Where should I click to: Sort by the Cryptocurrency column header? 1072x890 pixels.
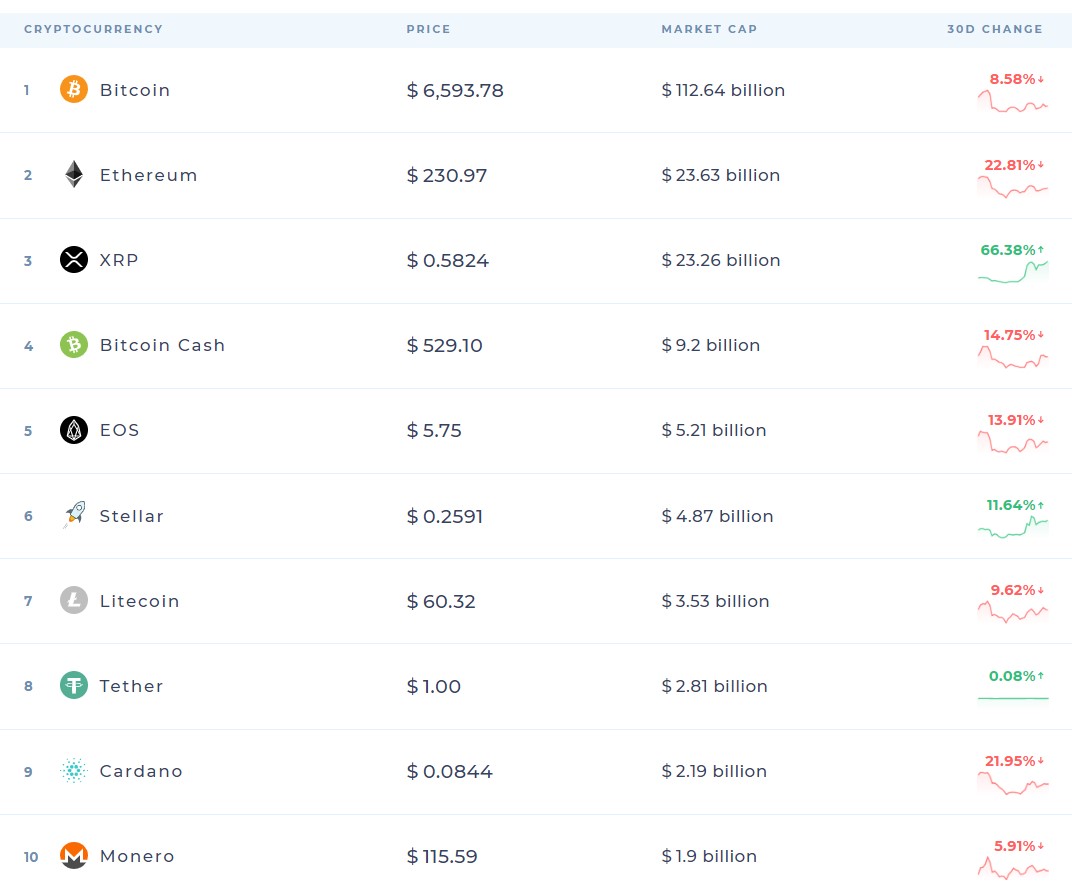pos(94,29)
